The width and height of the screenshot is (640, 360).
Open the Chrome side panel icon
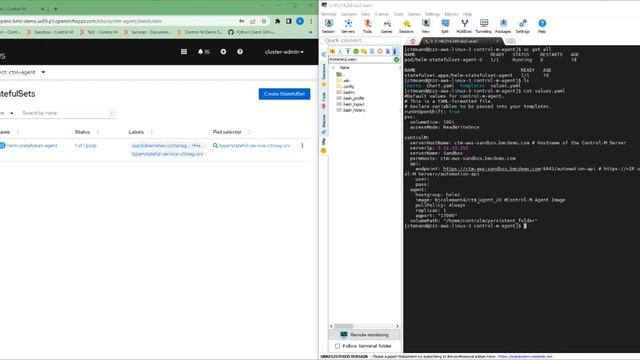point(289,21)
